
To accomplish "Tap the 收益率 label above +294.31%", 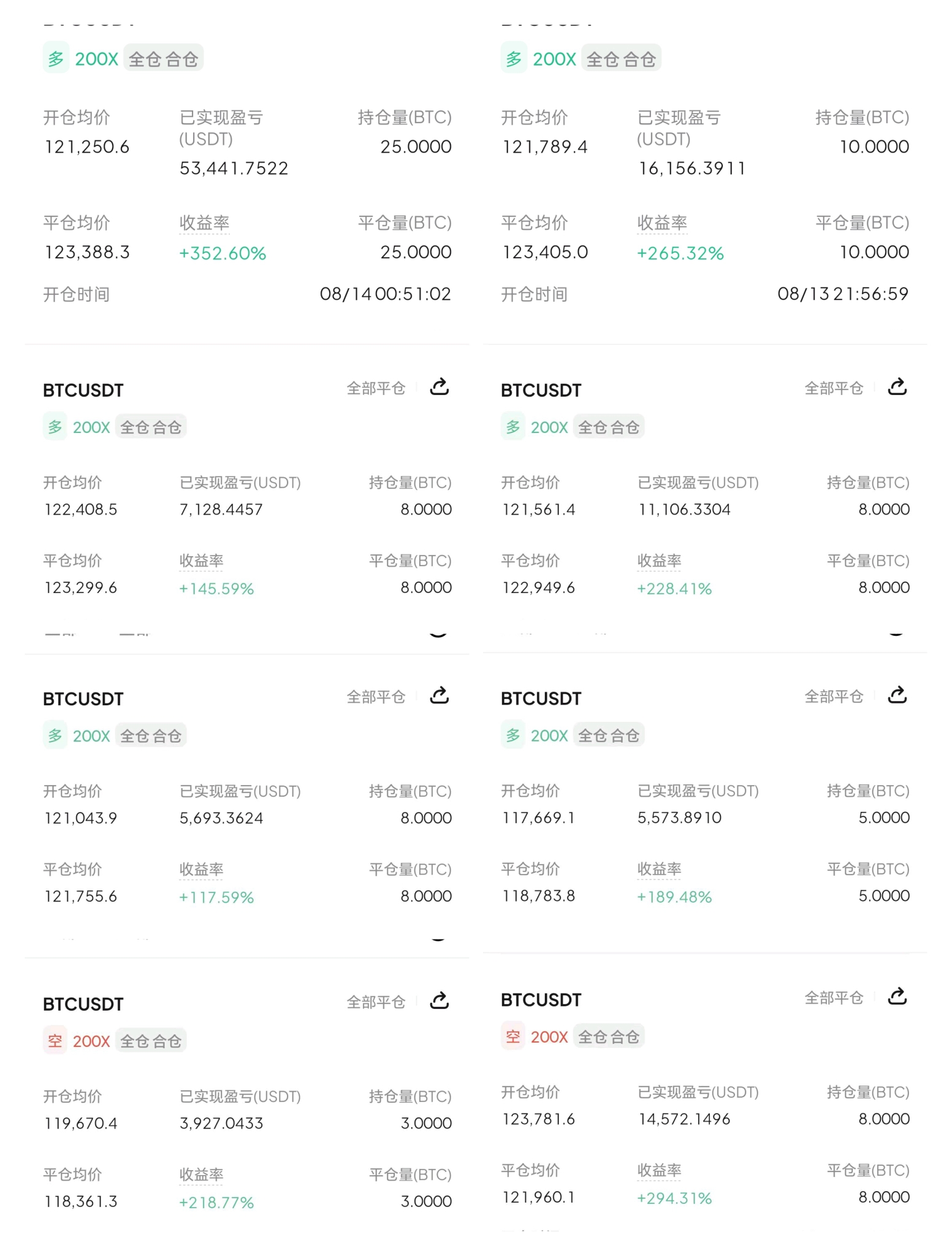I will (x=659, y=1171).
